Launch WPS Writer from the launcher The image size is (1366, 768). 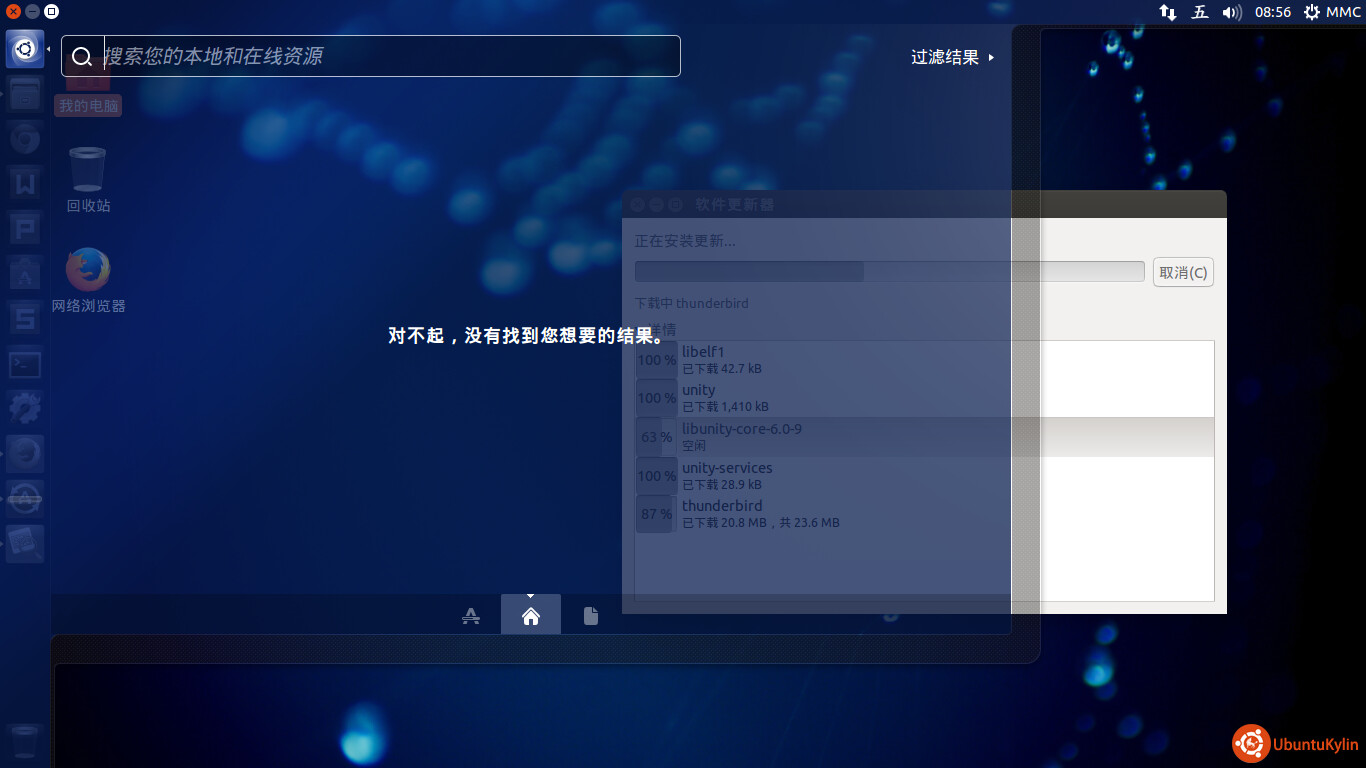coord(25,183)
